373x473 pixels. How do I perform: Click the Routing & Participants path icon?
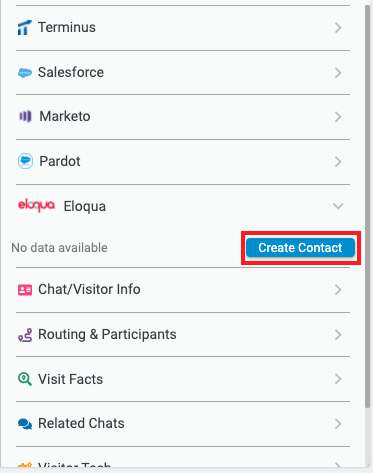25,335
